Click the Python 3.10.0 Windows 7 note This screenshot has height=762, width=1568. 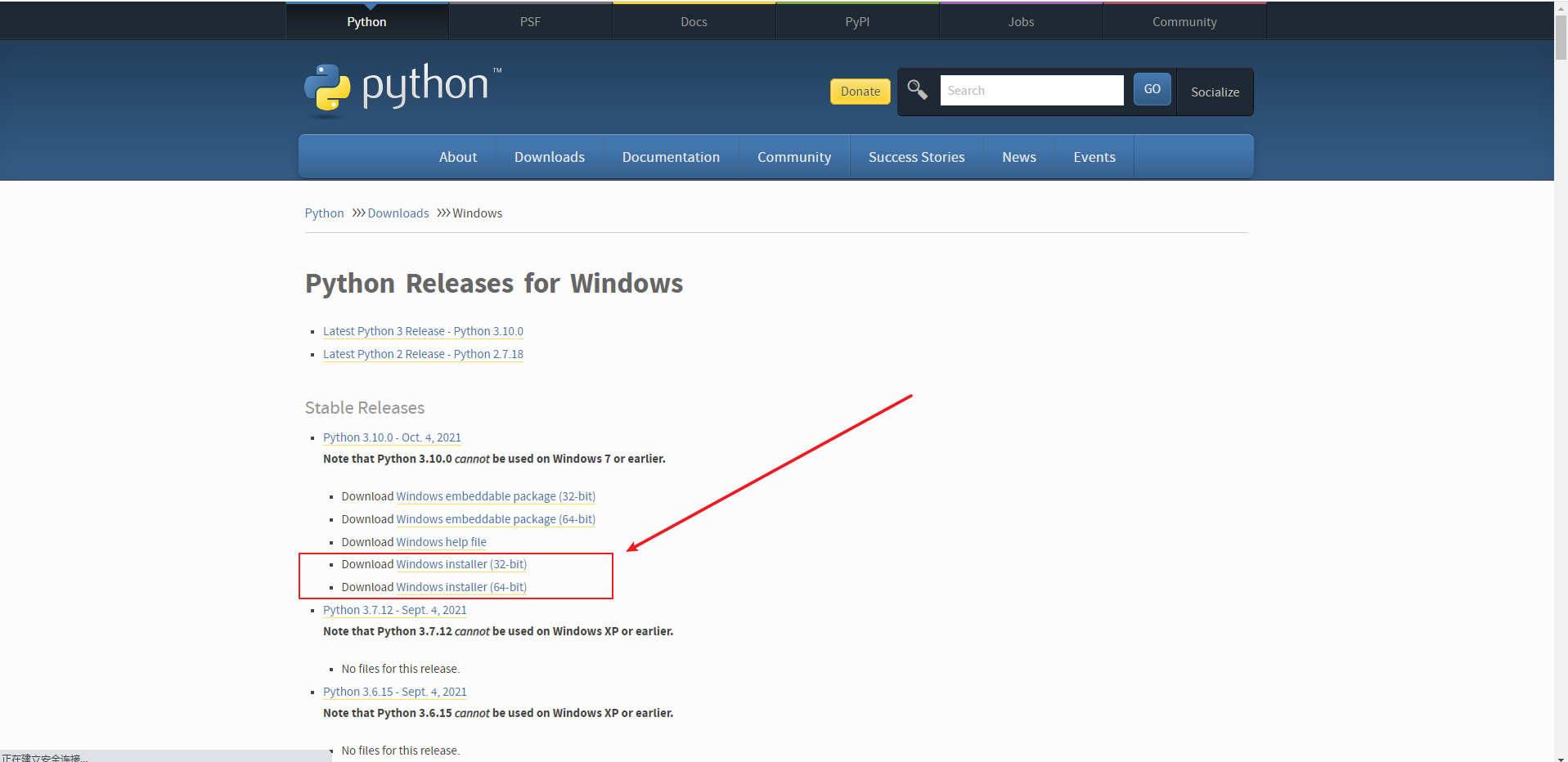pos(494,459)
